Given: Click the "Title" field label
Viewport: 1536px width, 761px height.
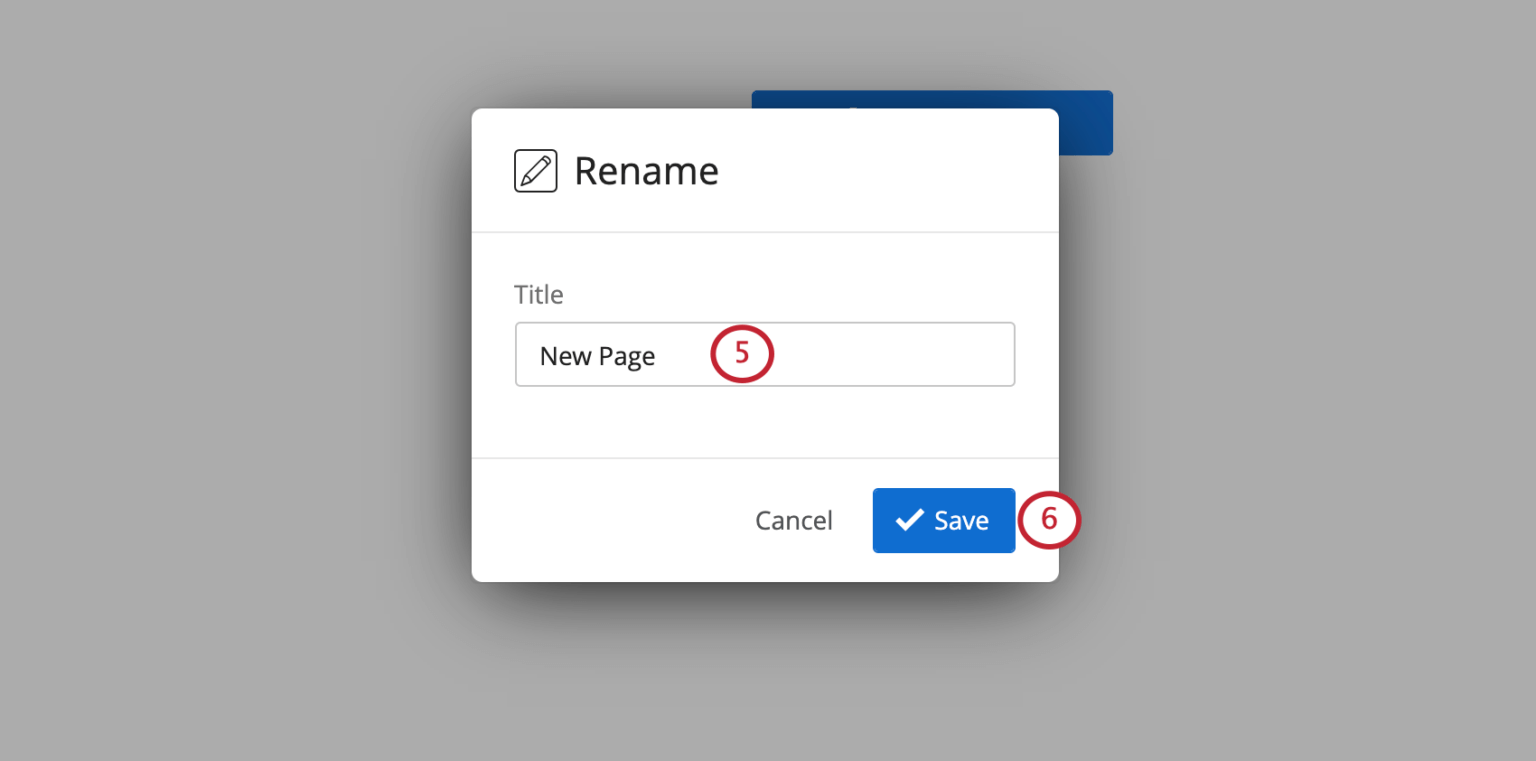Looking at the screenshot, I should [538, 295].
